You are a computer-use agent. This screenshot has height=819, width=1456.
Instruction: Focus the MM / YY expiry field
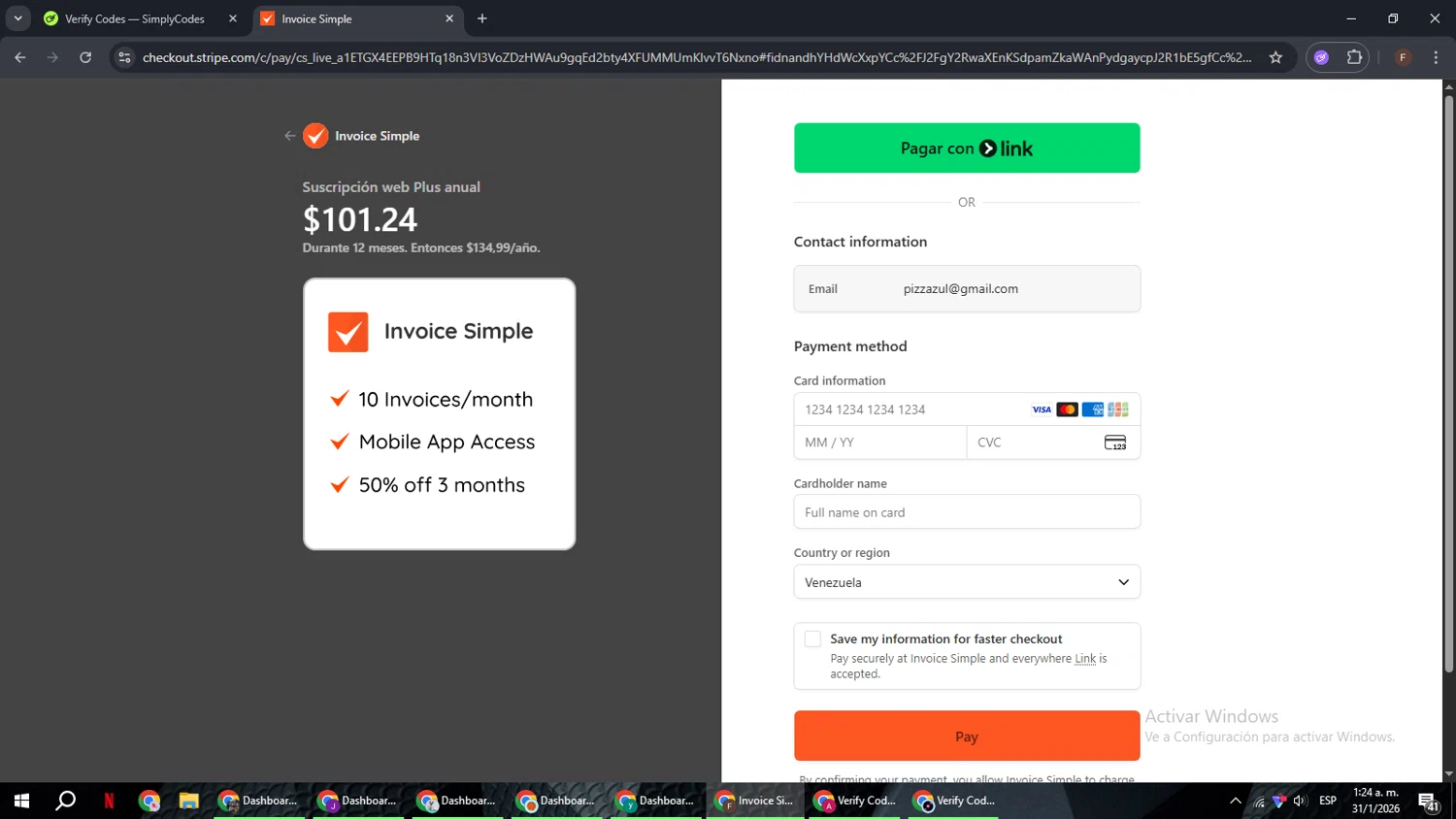tap(880, 442)
